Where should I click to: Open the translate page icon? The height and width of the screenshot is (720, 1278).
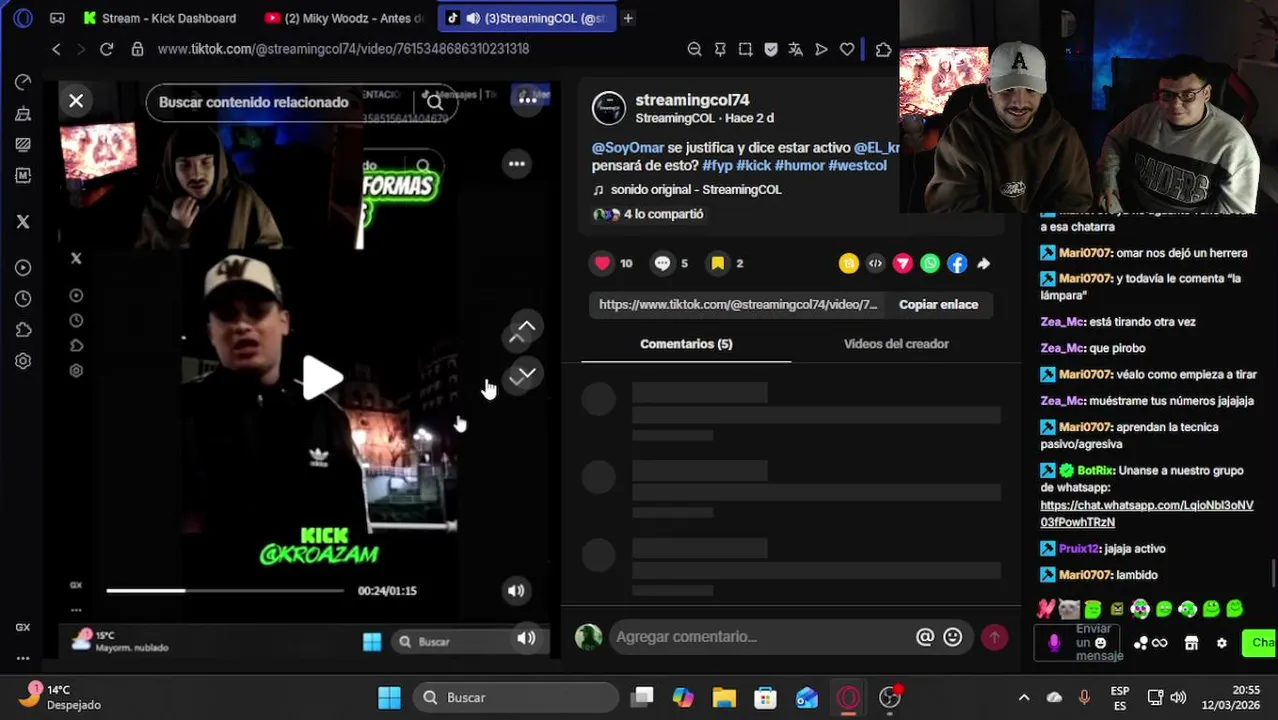coord(796,49)
